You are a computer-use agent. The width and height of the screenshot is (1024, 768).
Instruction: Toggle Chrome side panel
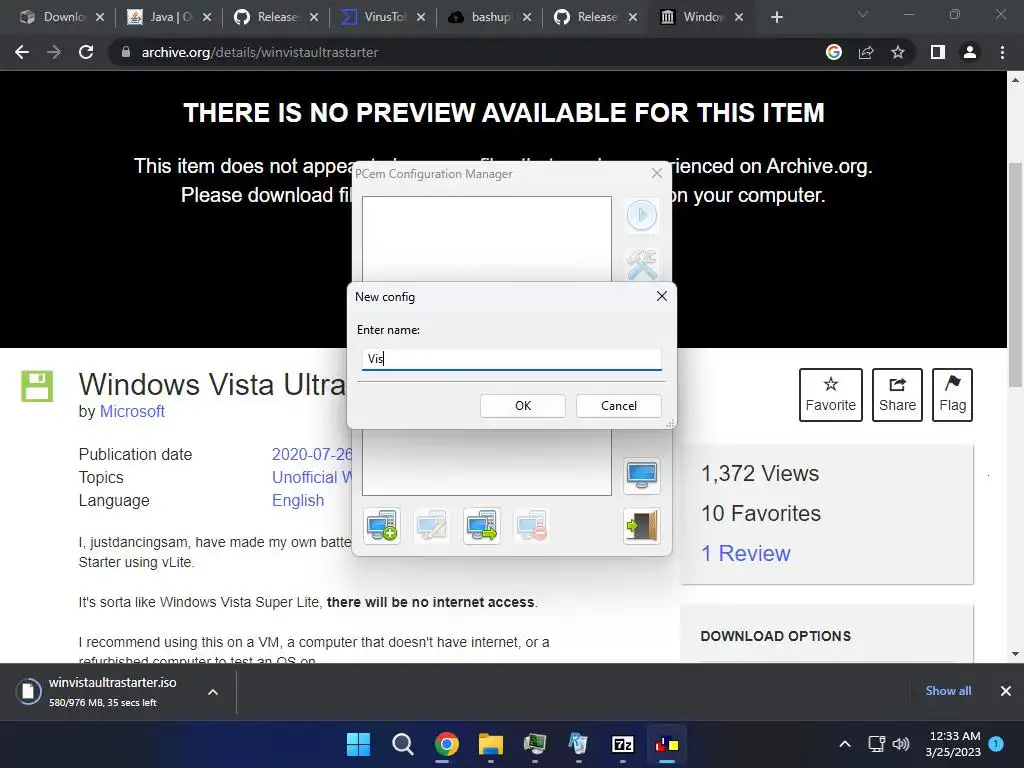[938, 52]
